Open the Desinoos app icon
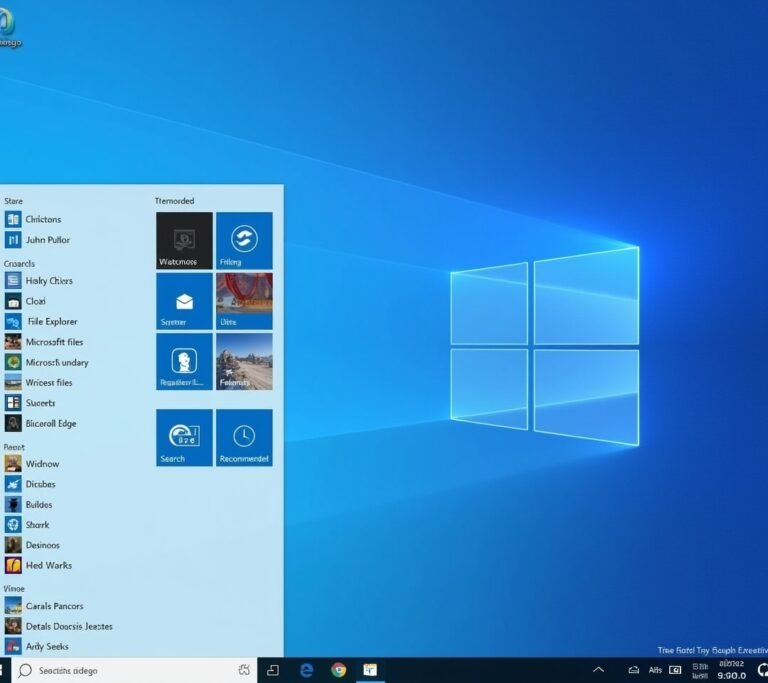This screenshot has height=683, width=768. pos(13,545)
